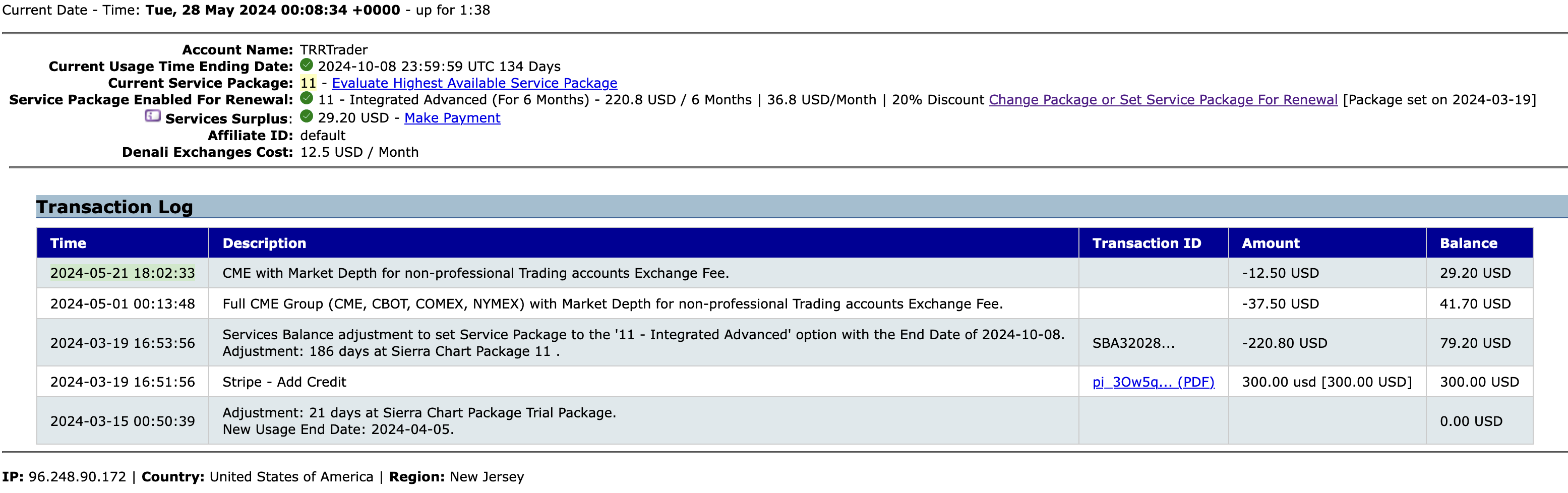Open Change Package or Set Renewal link
The width and height of the screenshot is (1568, 493).
point(1163,100)
